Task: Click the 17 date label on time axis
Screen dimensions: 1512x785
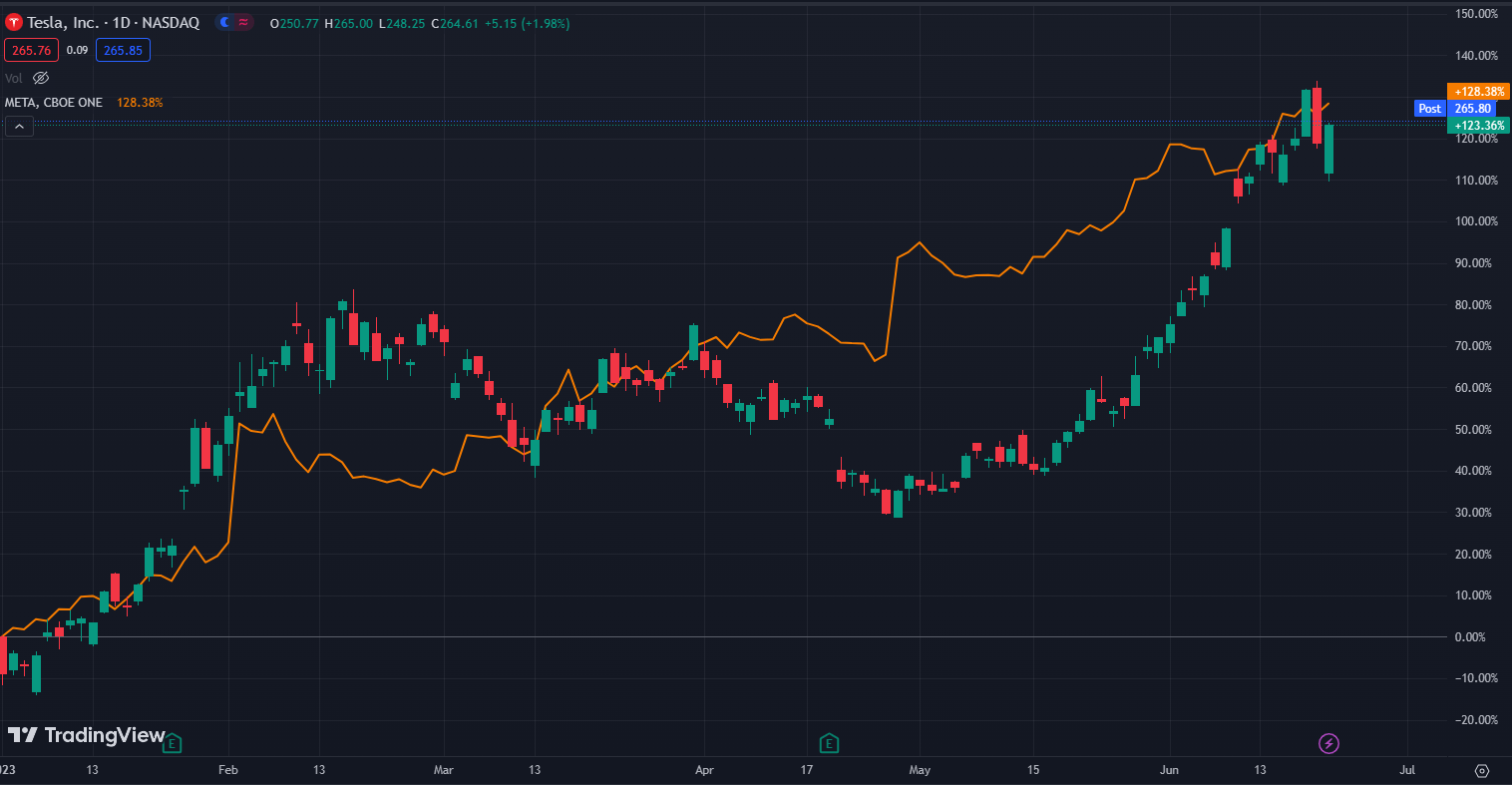Action: coord(807,770)
